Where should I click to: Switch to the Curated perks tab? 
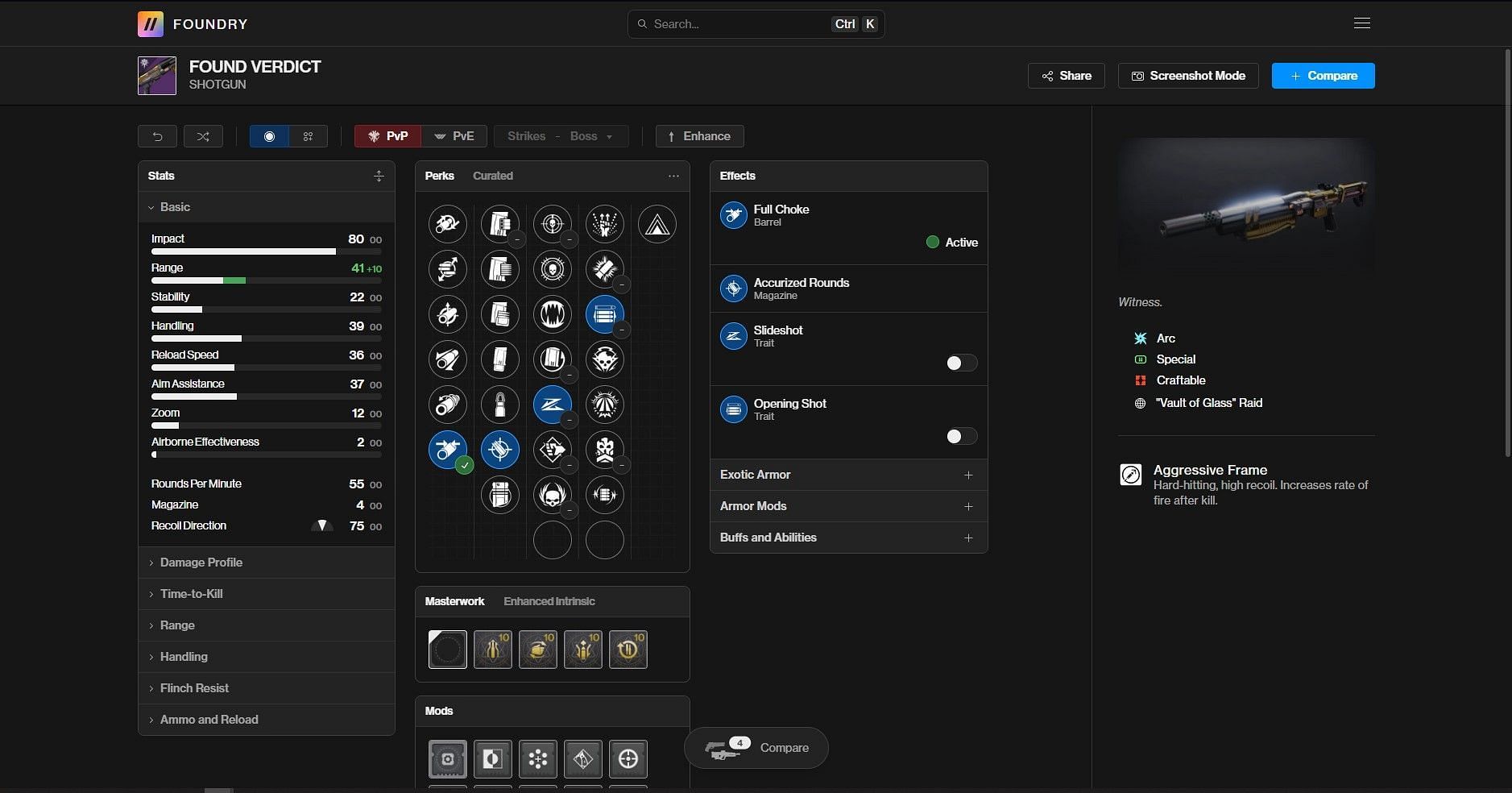point(492,176)
